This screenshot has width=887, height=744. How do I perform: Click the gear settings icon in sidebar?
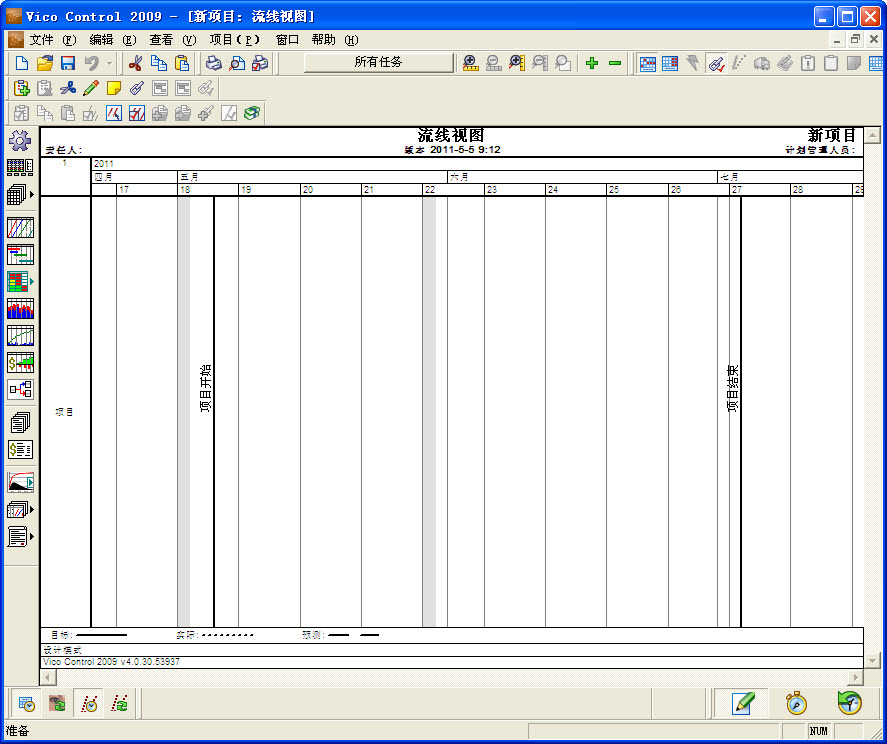[x=20, y=141]
